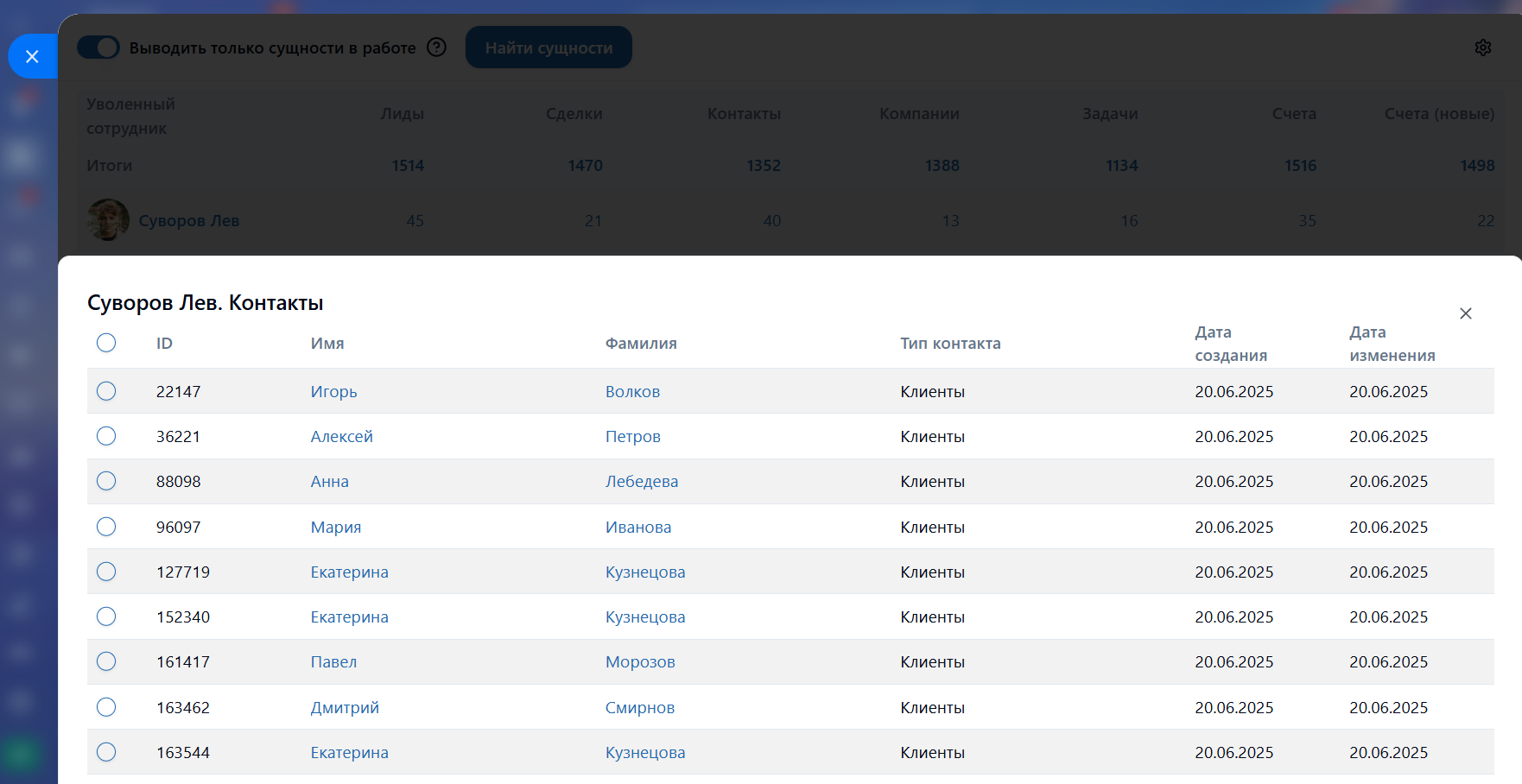Image resolution: width=1522 pixels, height=784 pixels.
Task: Click the 'Счета (новые)' column header
Action: pyautogui.click(x=1439, y=113)
